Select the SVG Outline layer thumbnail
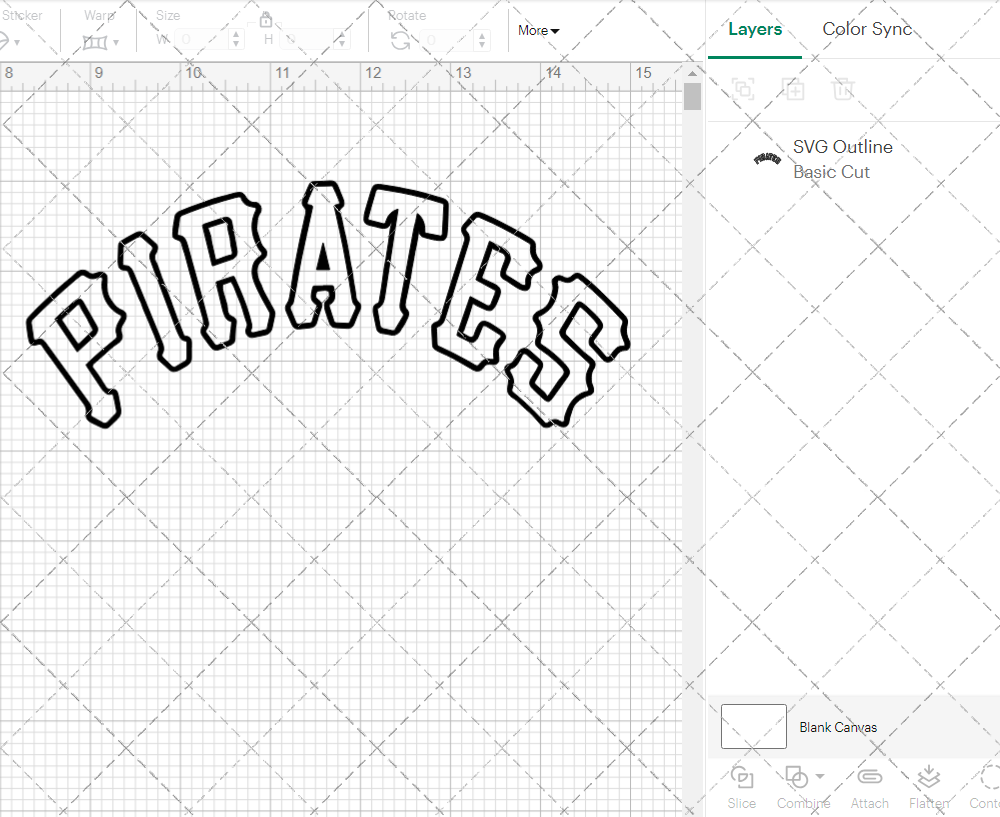 [767, 159]
